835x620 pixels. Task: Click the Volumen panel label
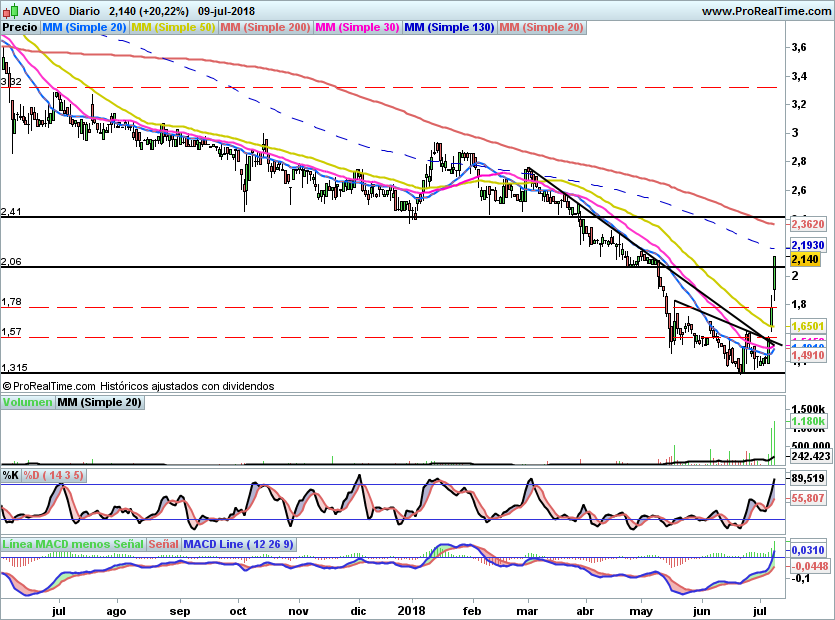point(27,402)
